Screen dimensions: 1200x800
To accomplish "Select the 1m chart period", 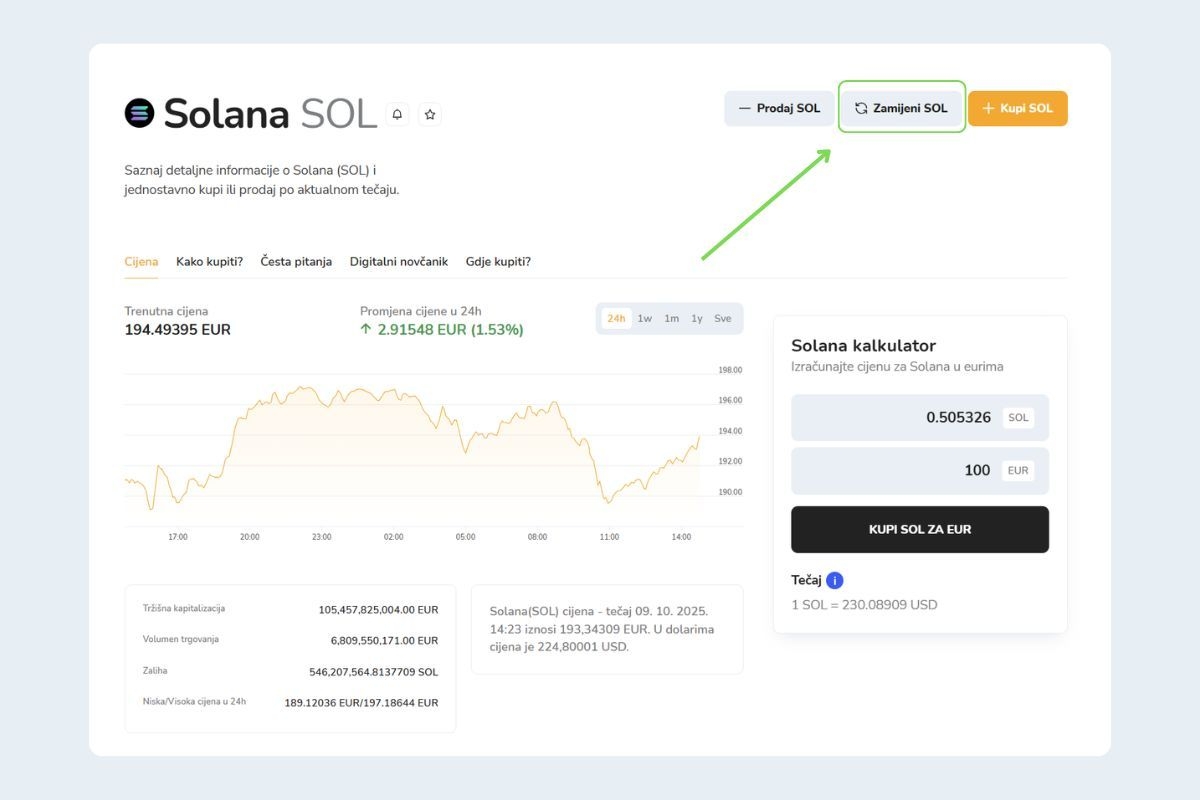I will coord(670,318).
